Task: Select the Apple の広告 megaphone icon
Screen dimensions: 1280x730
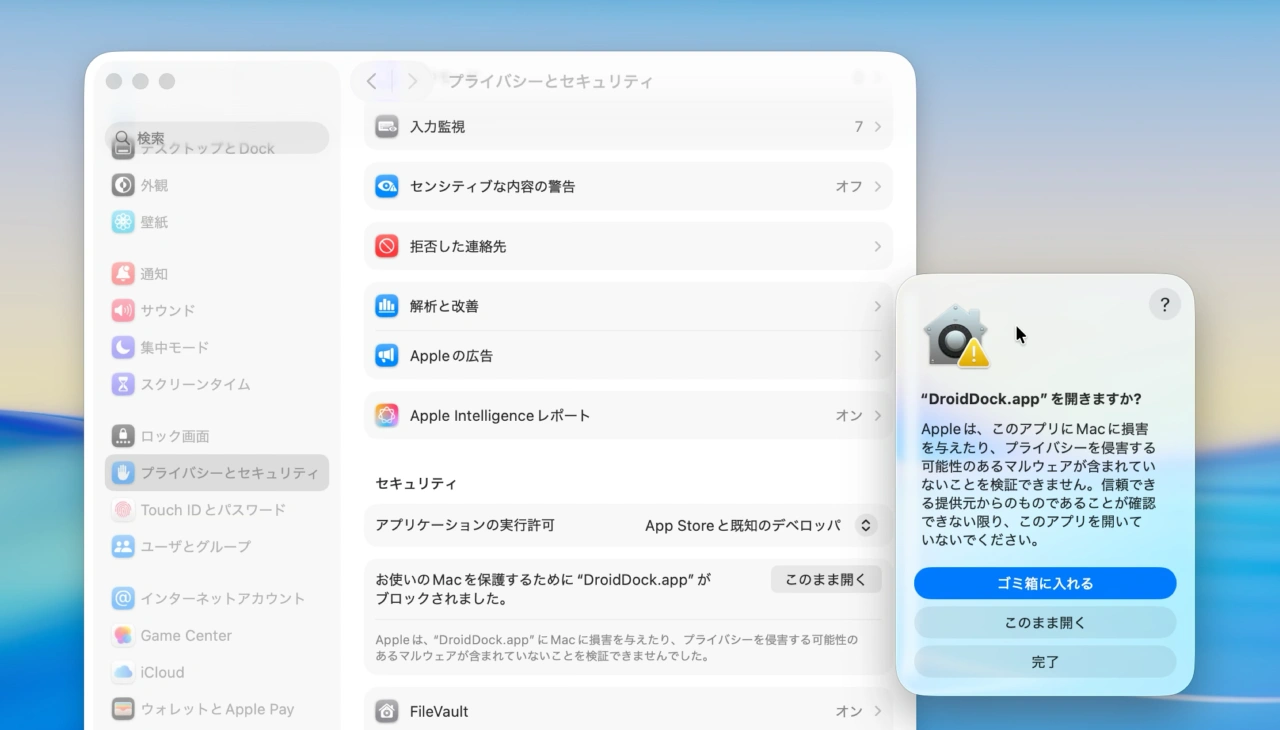Action: [x=386, y=355]
